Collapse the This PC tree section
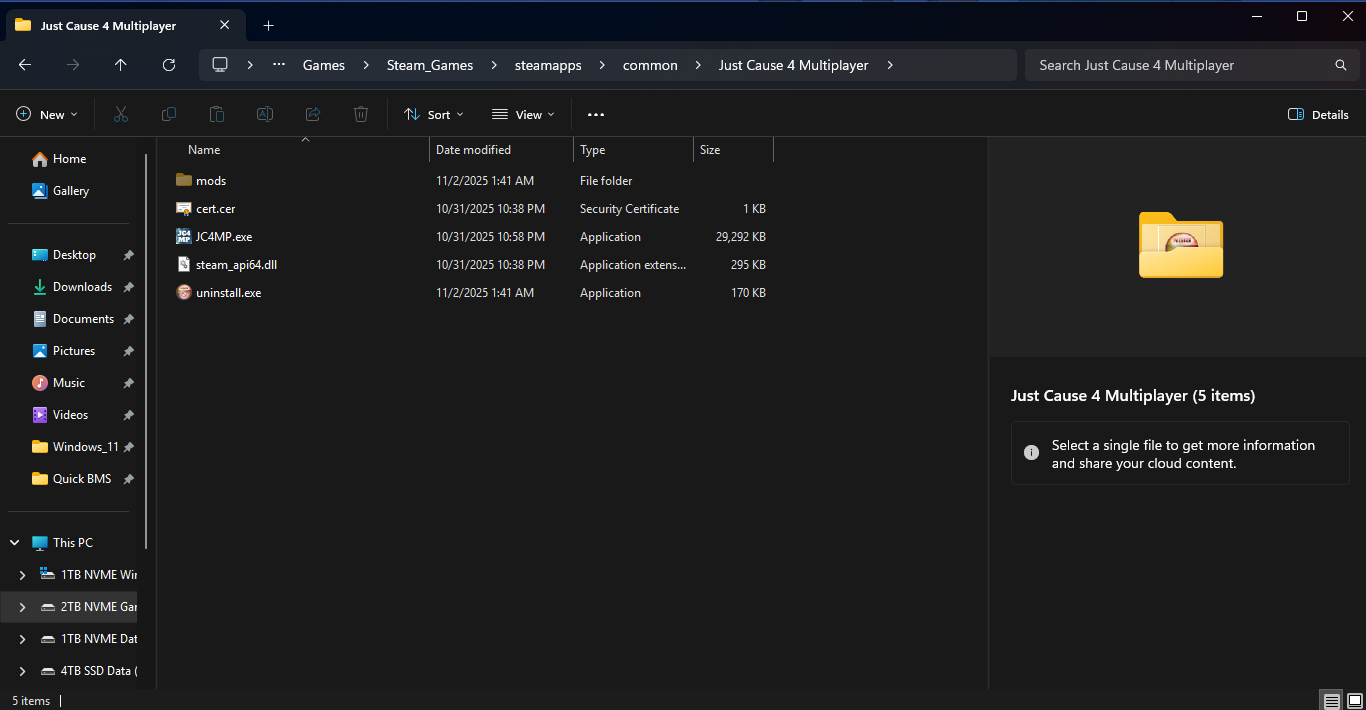 pos(14,541)
